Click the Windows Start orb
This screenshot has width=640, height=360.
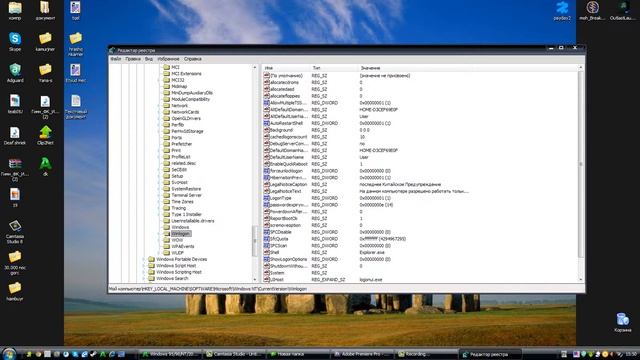[9, 353]
